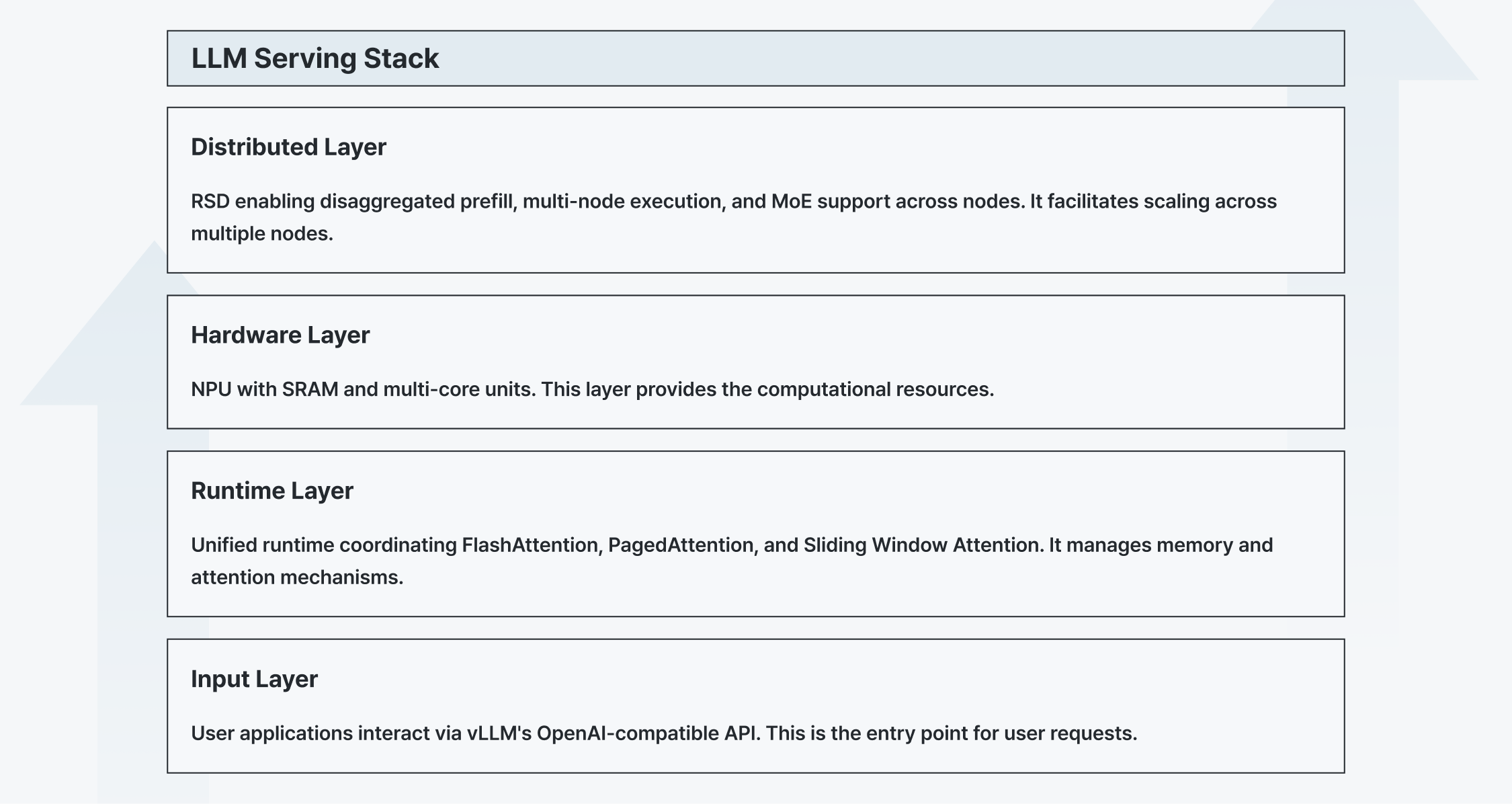Select the term PagedAttention

pos(681,545)
